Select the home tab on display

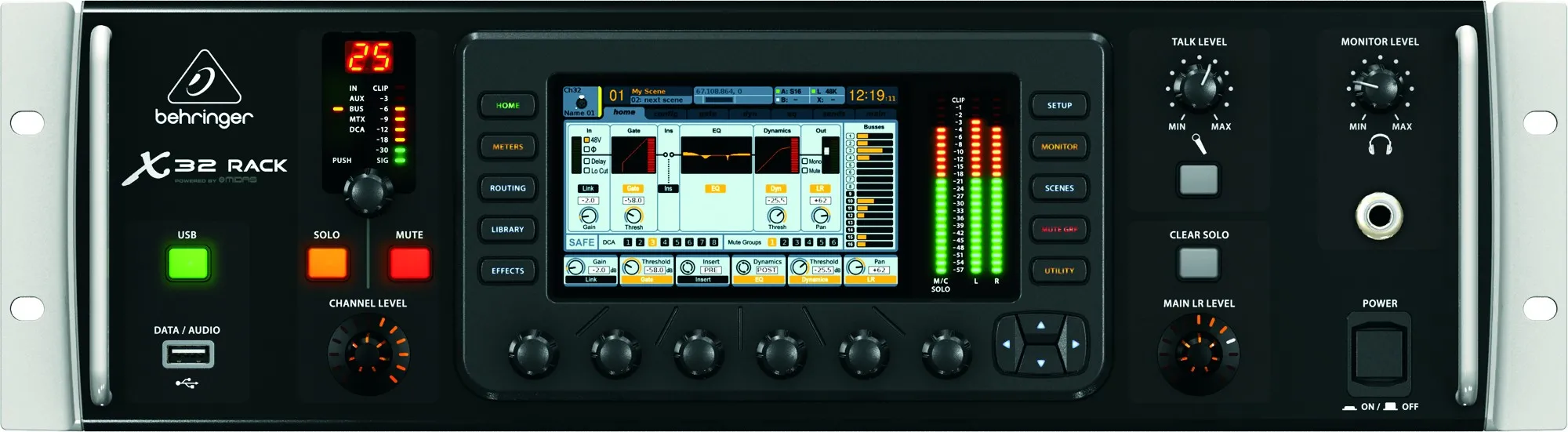pyautogui.click(x=624, y=113)
